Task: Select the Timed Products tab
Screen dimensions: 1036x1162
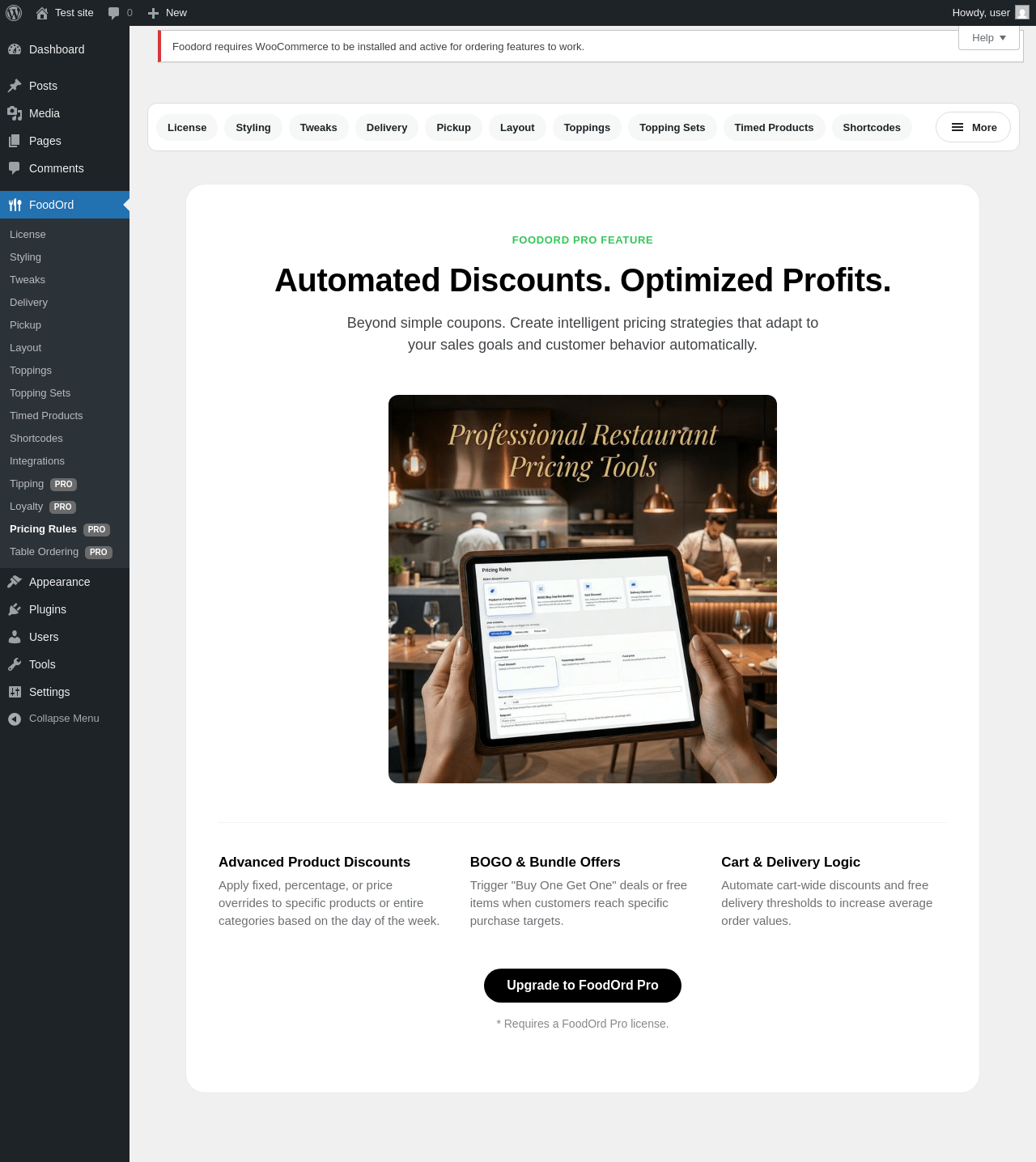Action: click(x=775, y=127)
